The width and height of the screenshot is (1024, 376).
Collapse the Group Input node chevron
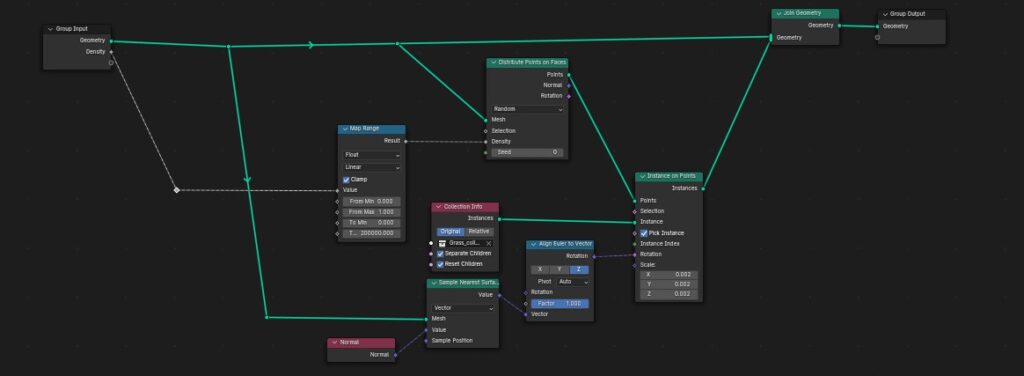pyautogui.click(x=50, y=29)
